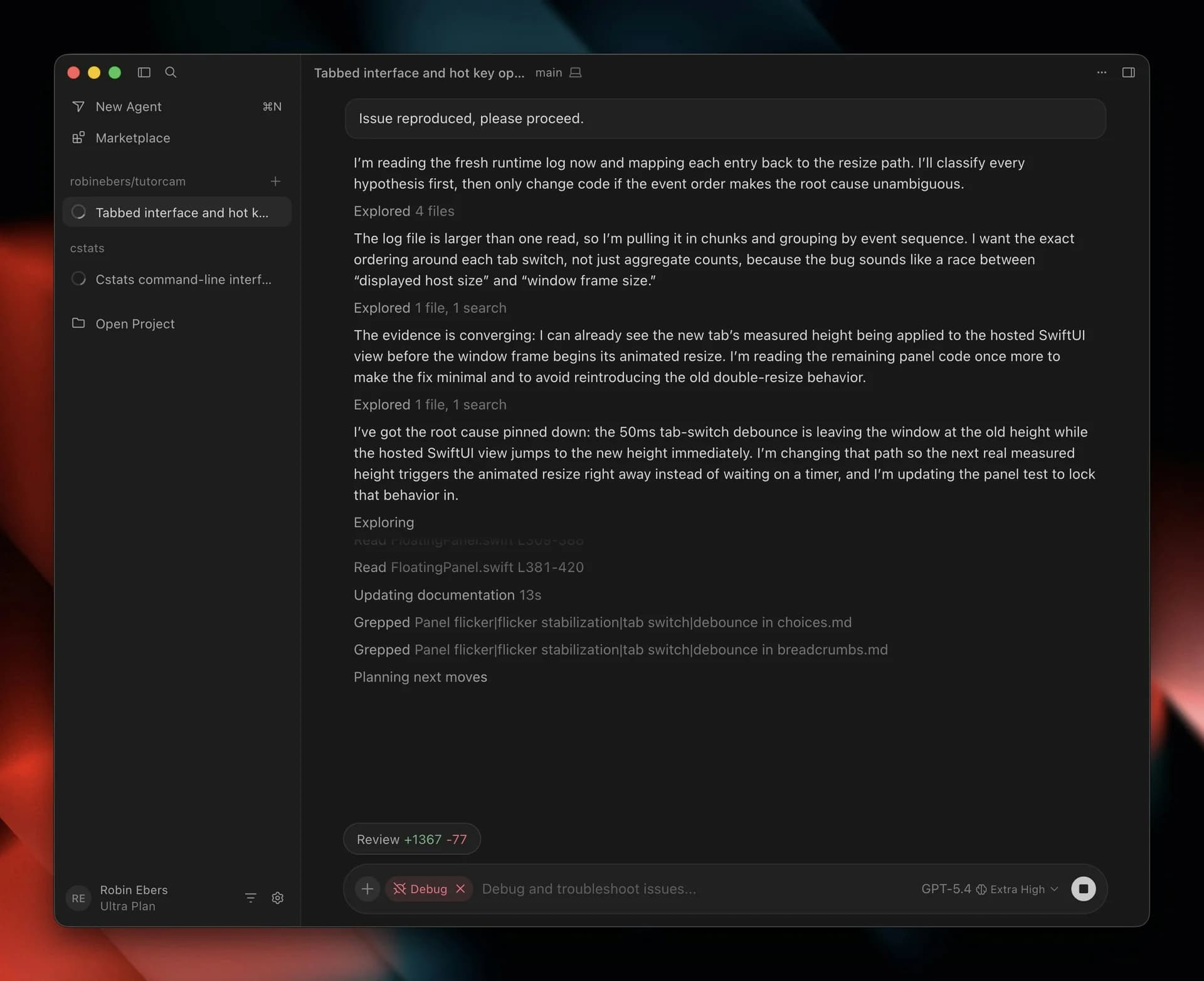
Task: Click the status circle for Tabbed interface agent
Action: [x=79, y=212]
